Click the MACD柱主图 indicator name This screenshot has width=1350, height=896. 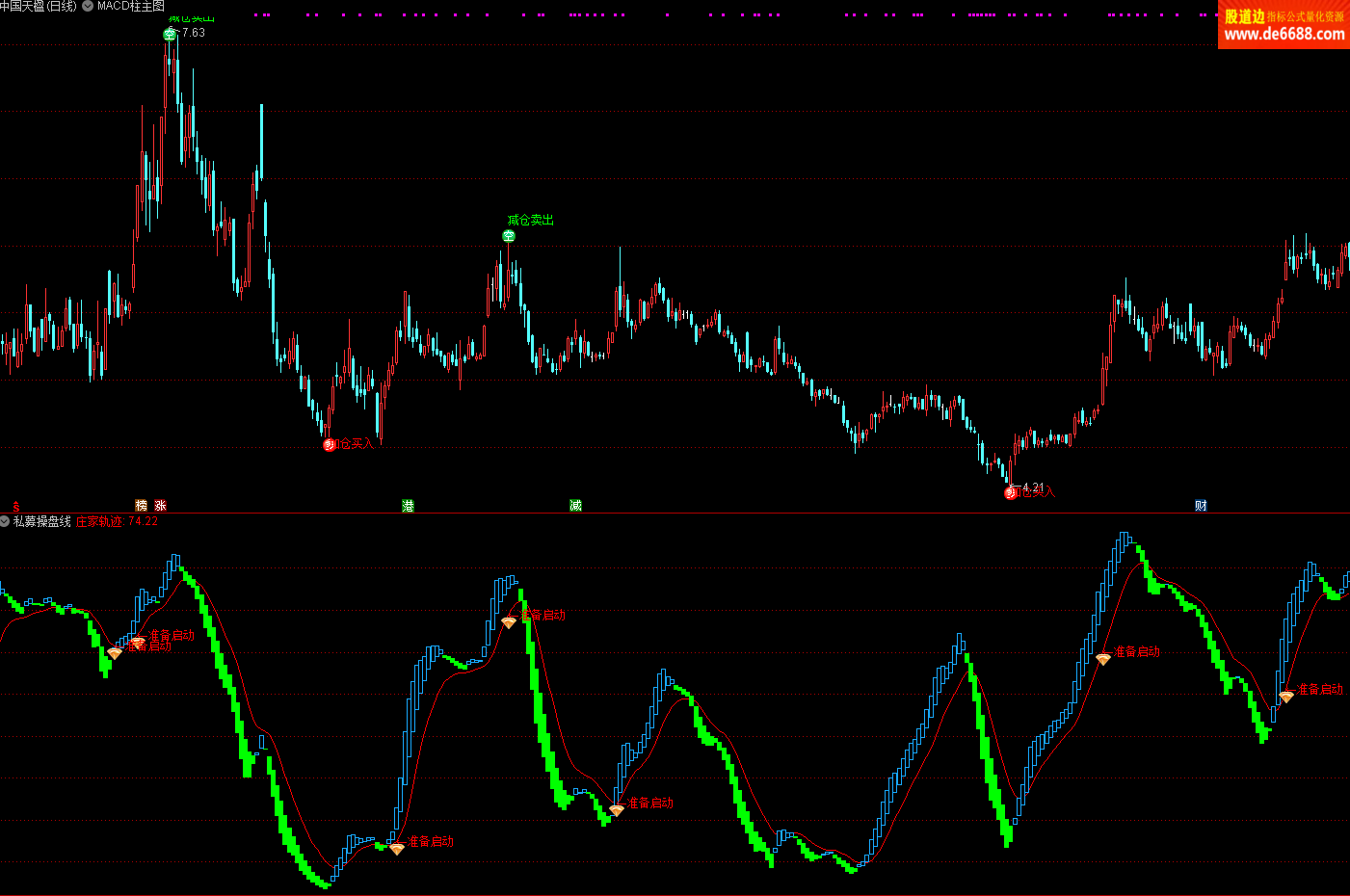(131, 6)
